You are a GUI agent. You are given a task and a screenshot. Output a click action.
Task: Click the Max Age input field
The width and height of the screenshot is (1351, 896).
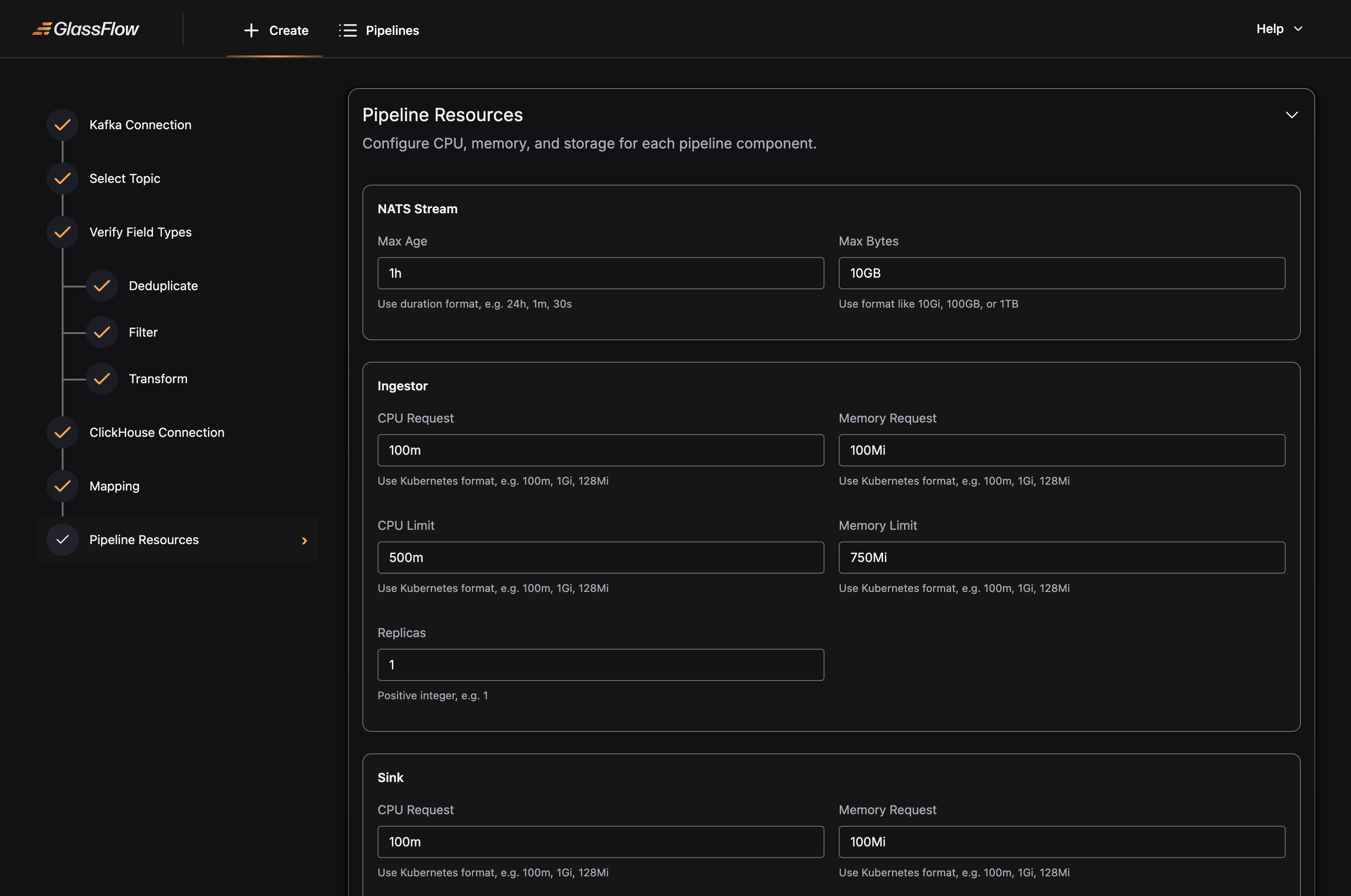coord(600,273)
